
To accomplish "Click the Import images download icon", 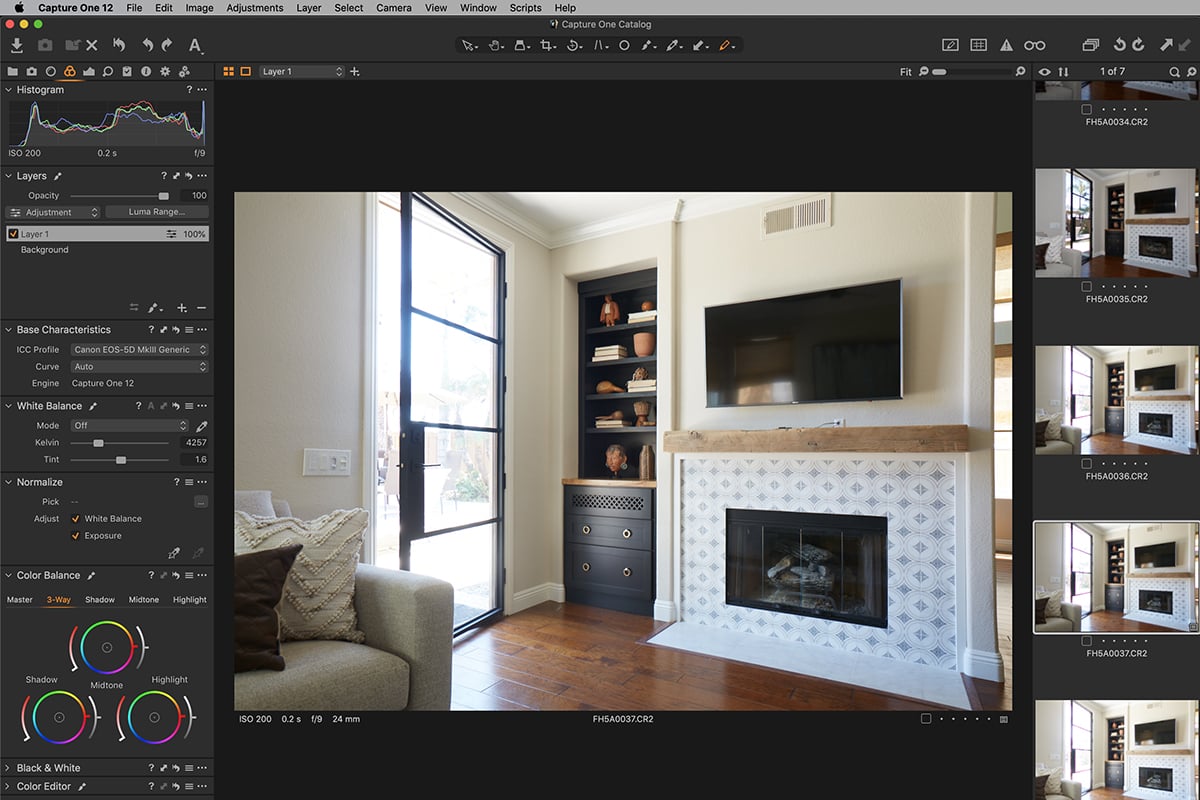I will point(17,45).
